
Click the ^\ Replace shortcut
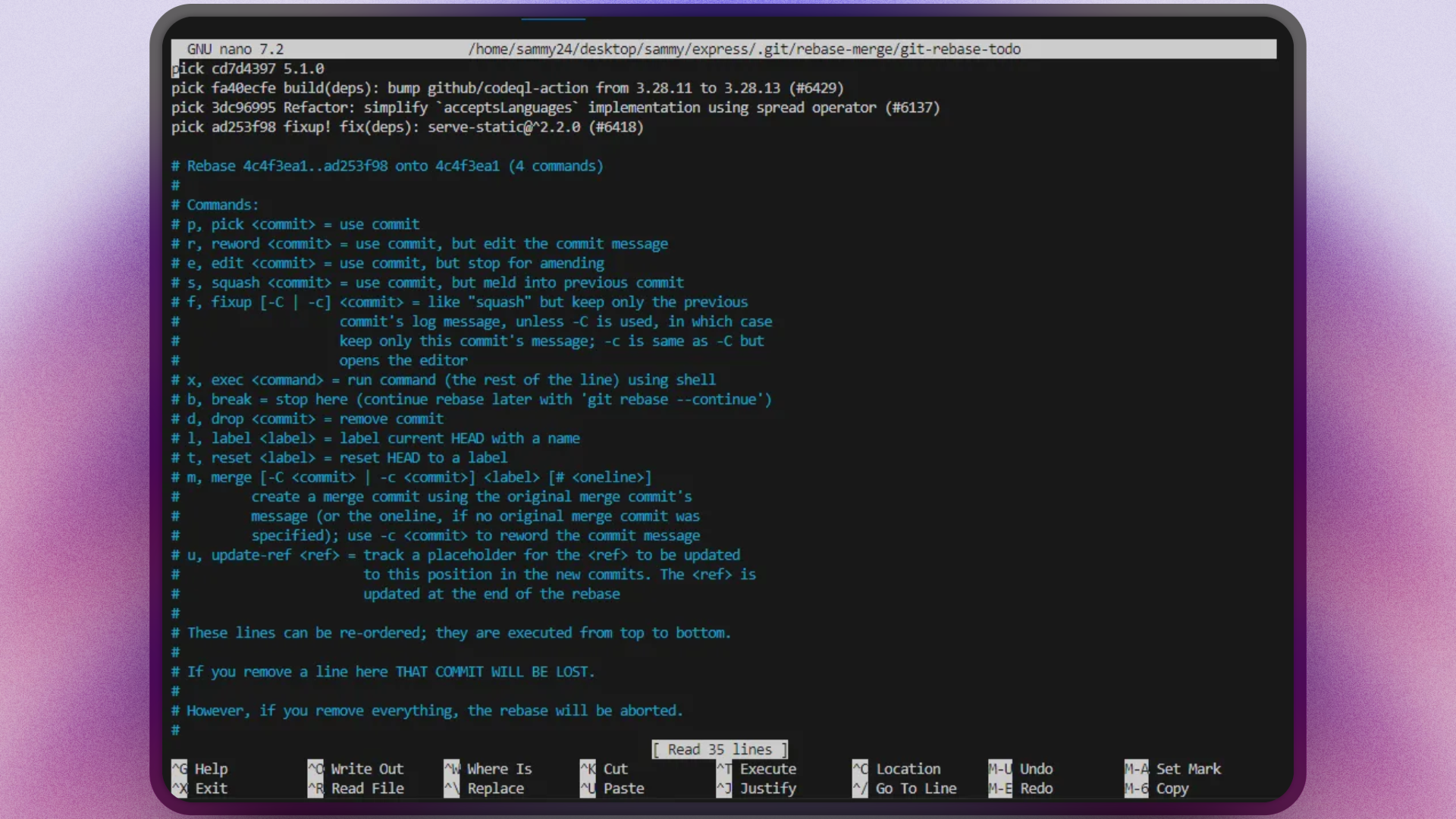coord(484,788)
